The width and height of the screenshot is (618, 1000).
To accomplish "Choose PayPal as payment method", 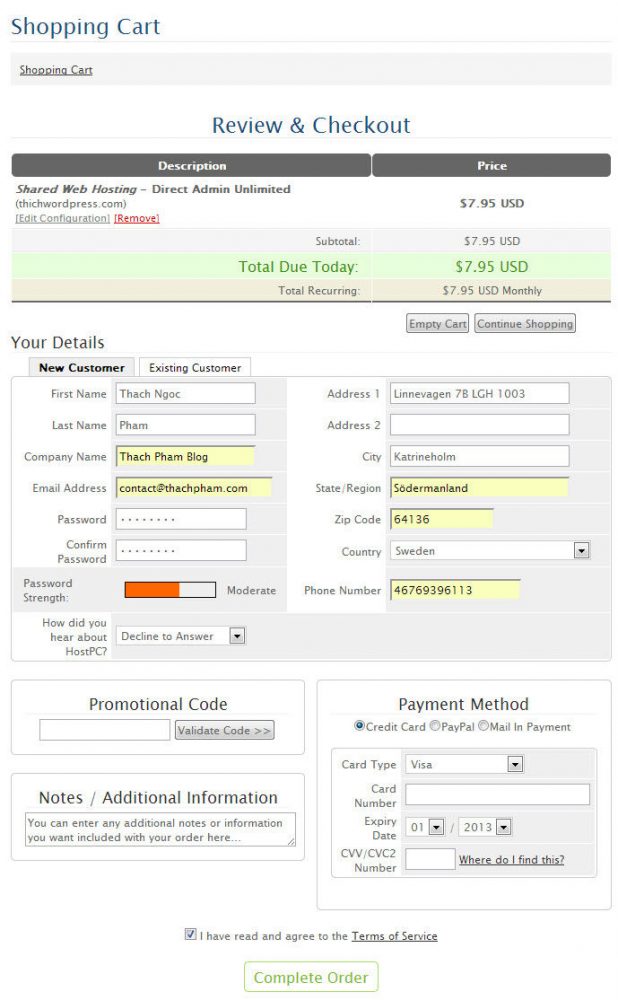I will [434, 726].
